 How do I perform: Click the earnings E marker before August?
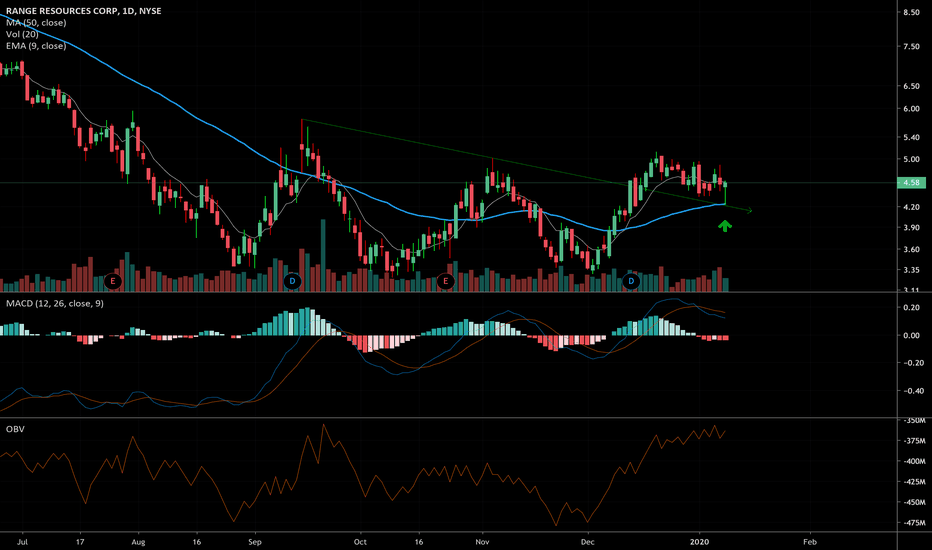(x=113, y=281)
